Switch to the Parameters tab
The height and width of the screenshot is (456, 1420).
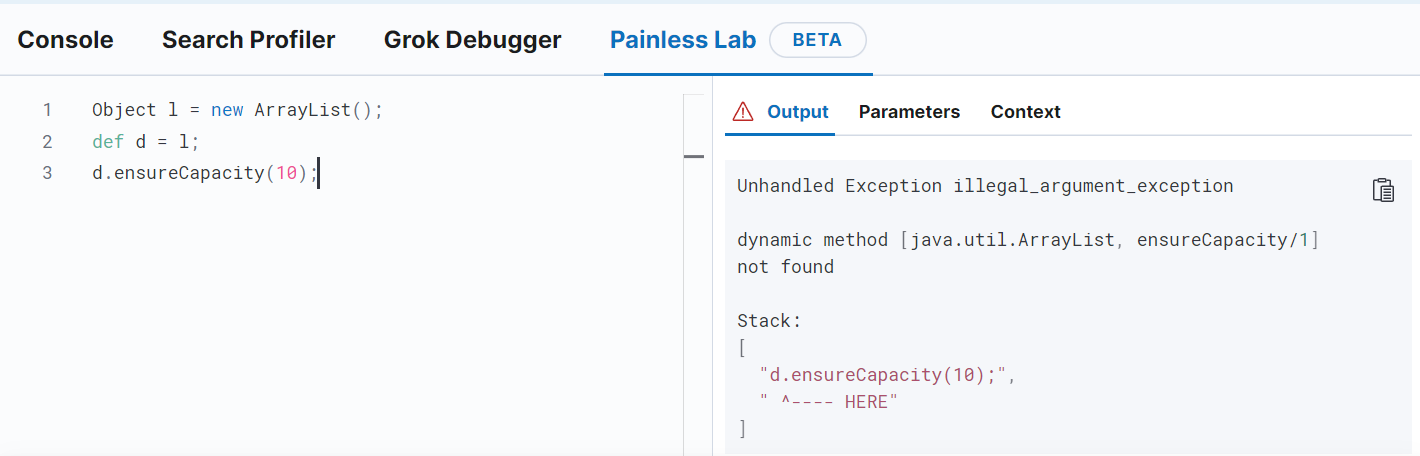[x=909, y=112]
